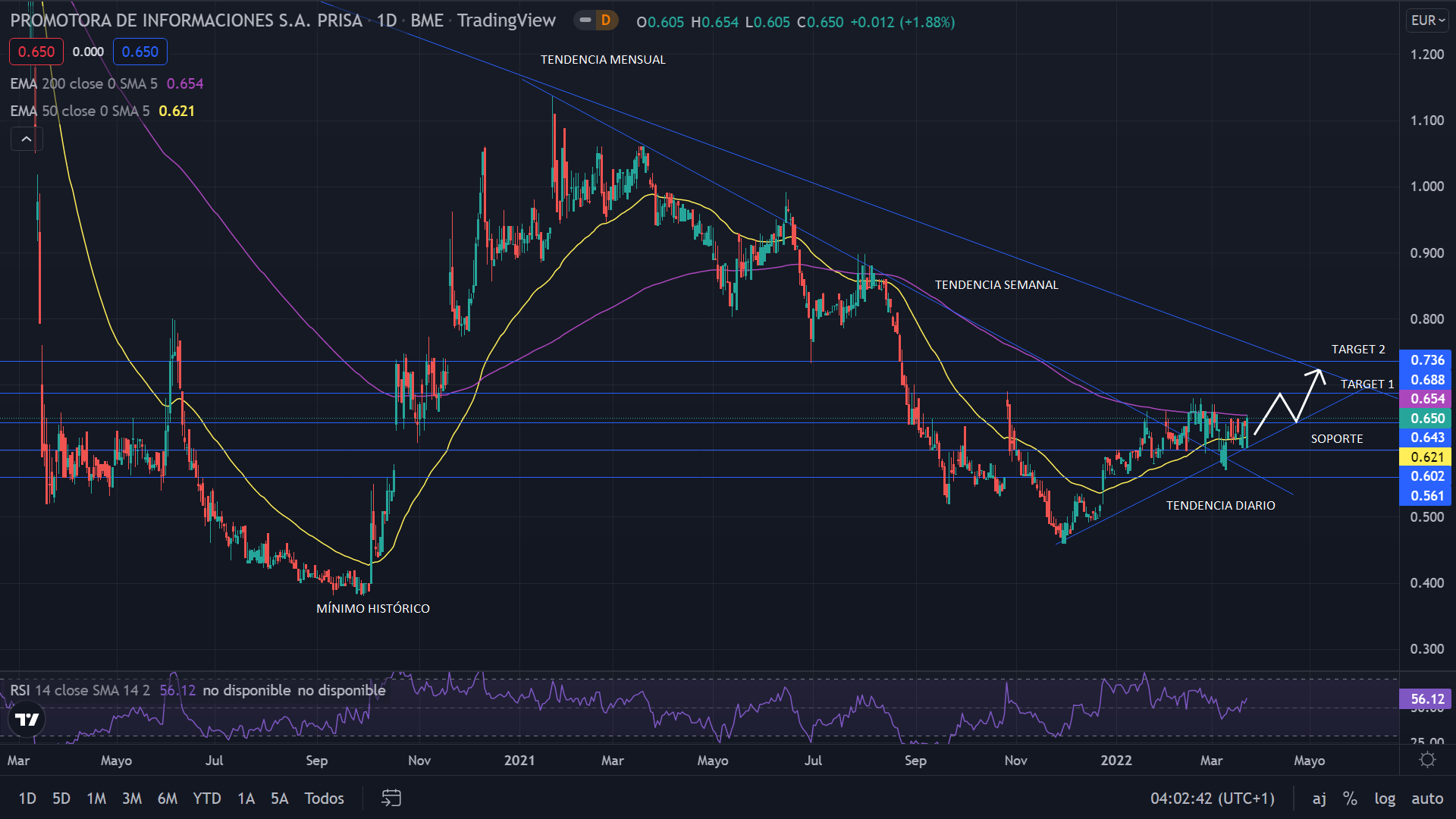Select the EMA 200 indicator legend
Screen dimensions: 1456x819
coord(83,83)
